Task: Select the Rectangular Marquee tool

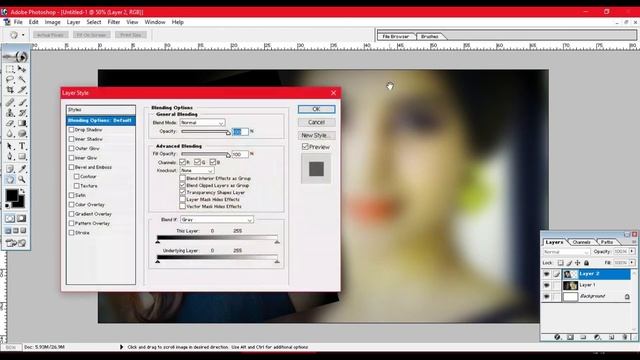Action: pyautogui.click(x=10, y=69)
